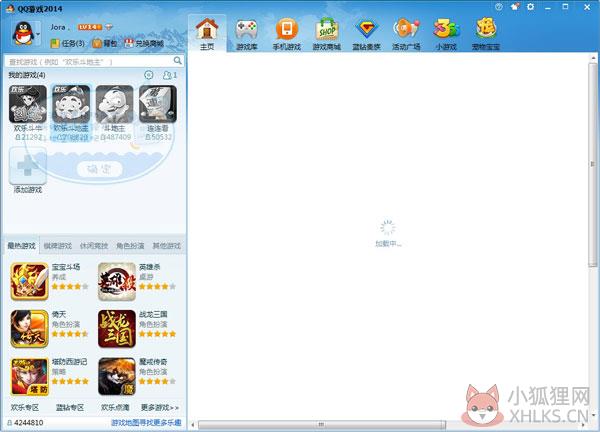Image resolution: width=600 pixels, height=432 pixels.
Task: Open the 魔戒传奇 game icon
Action: (x=117, y=376)
